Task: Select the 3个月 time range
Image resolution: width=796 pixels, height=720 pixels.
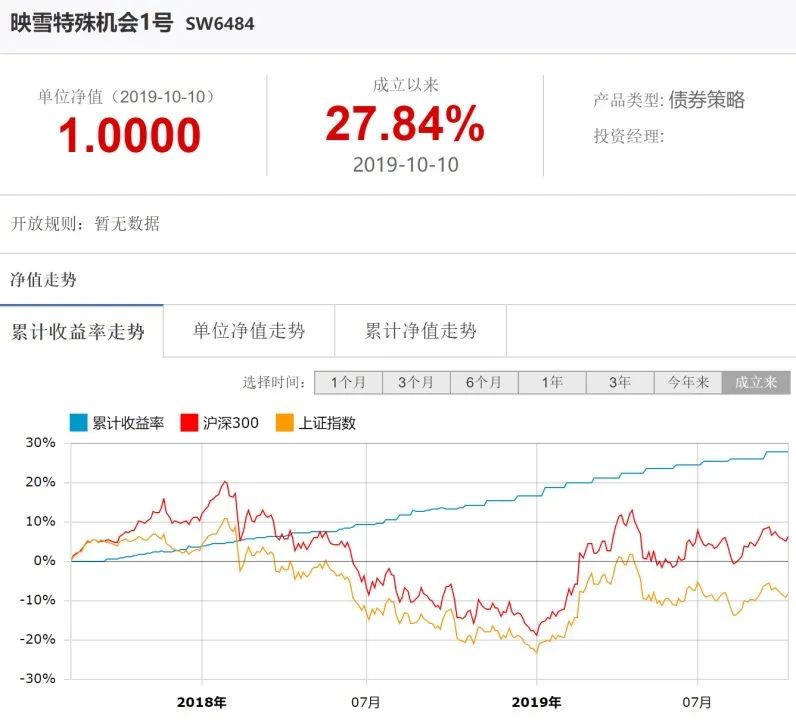Action: 416,382
